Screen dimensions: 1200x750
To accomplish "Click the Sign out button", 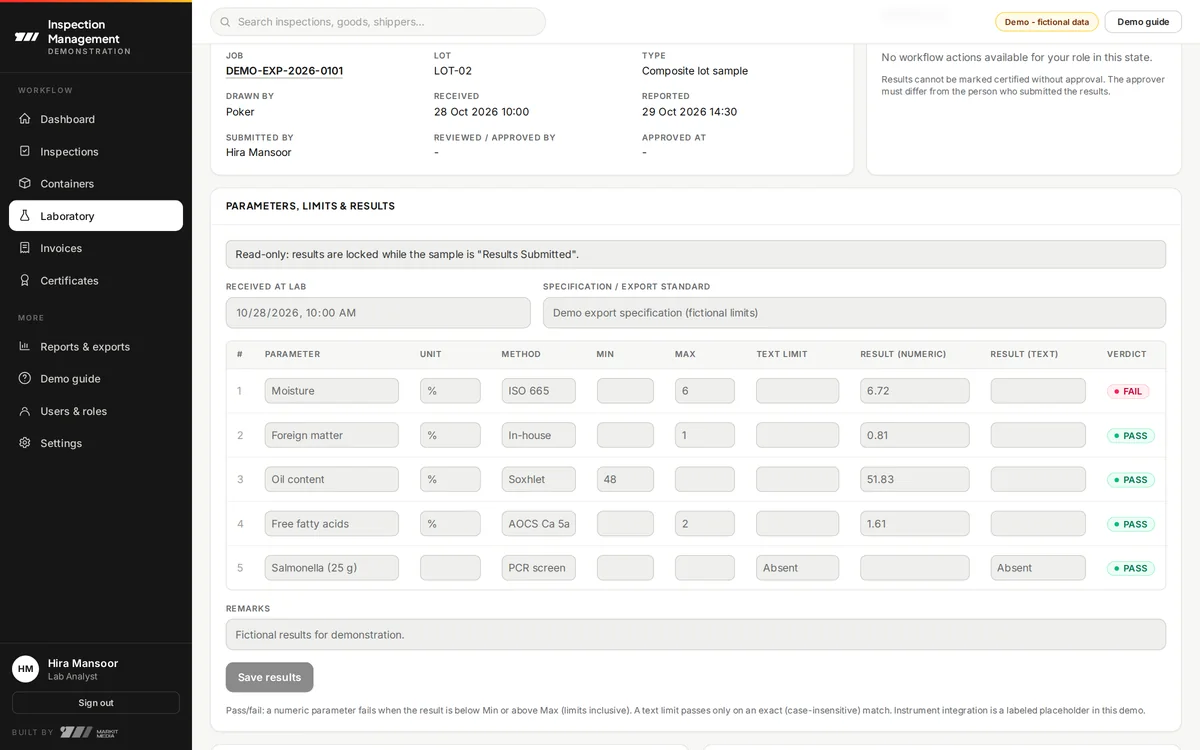I will pos(96,703).
